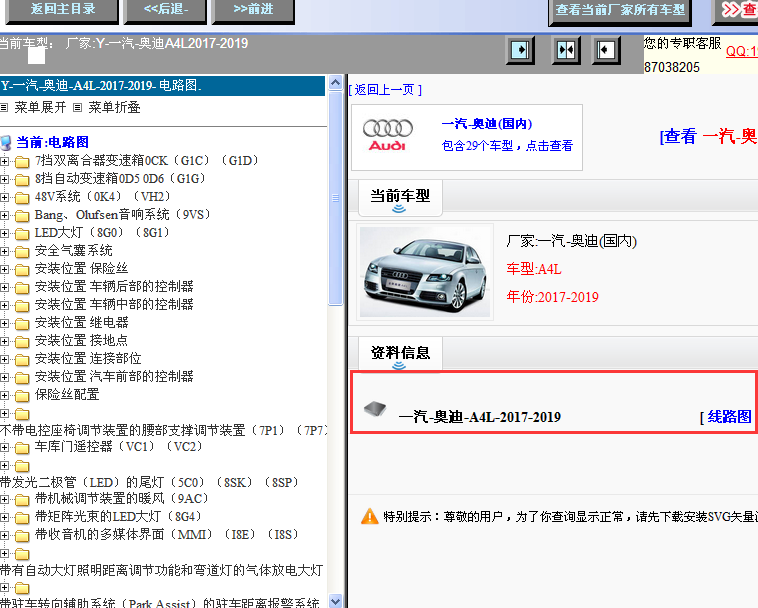Go forward with the >>前进 button

pyautogui.click(x=253, y=10)
